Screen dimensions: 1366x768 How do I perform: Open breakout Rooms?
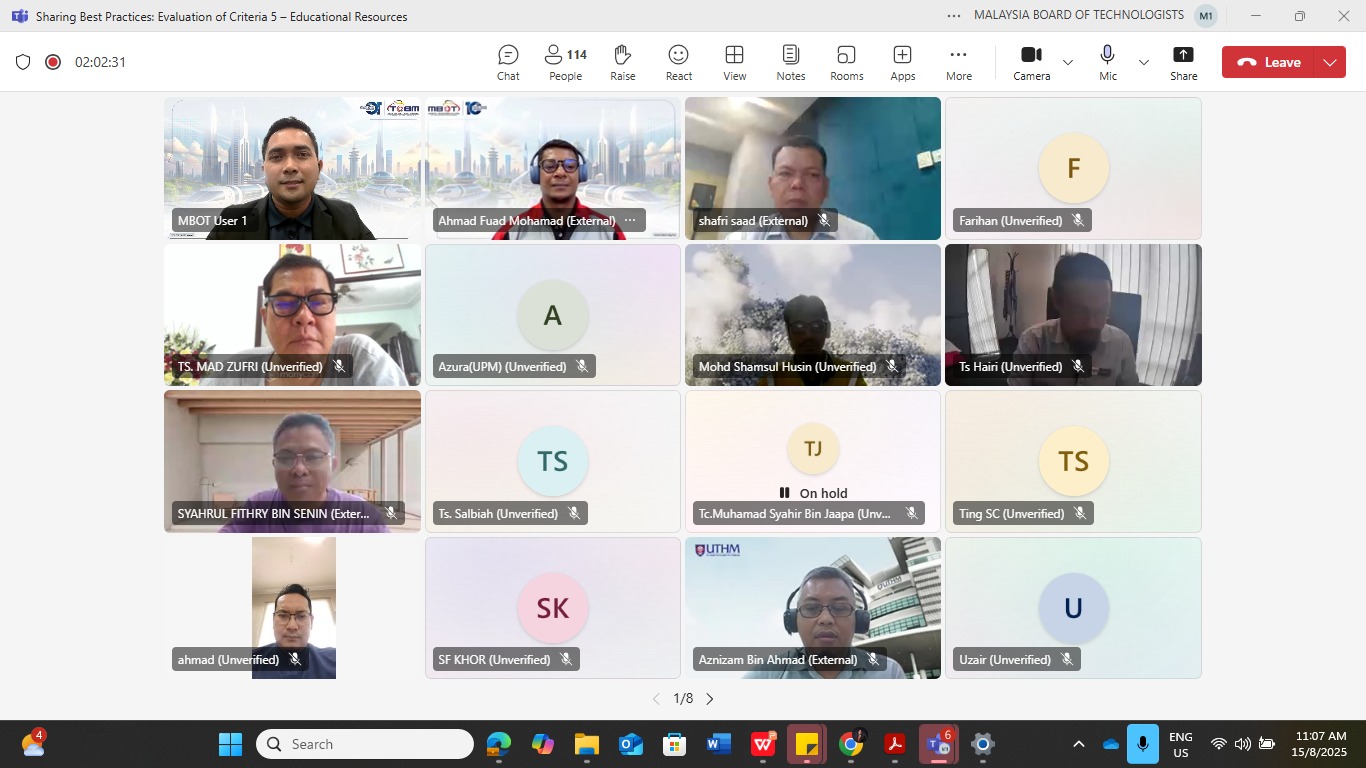click(846, 62)
